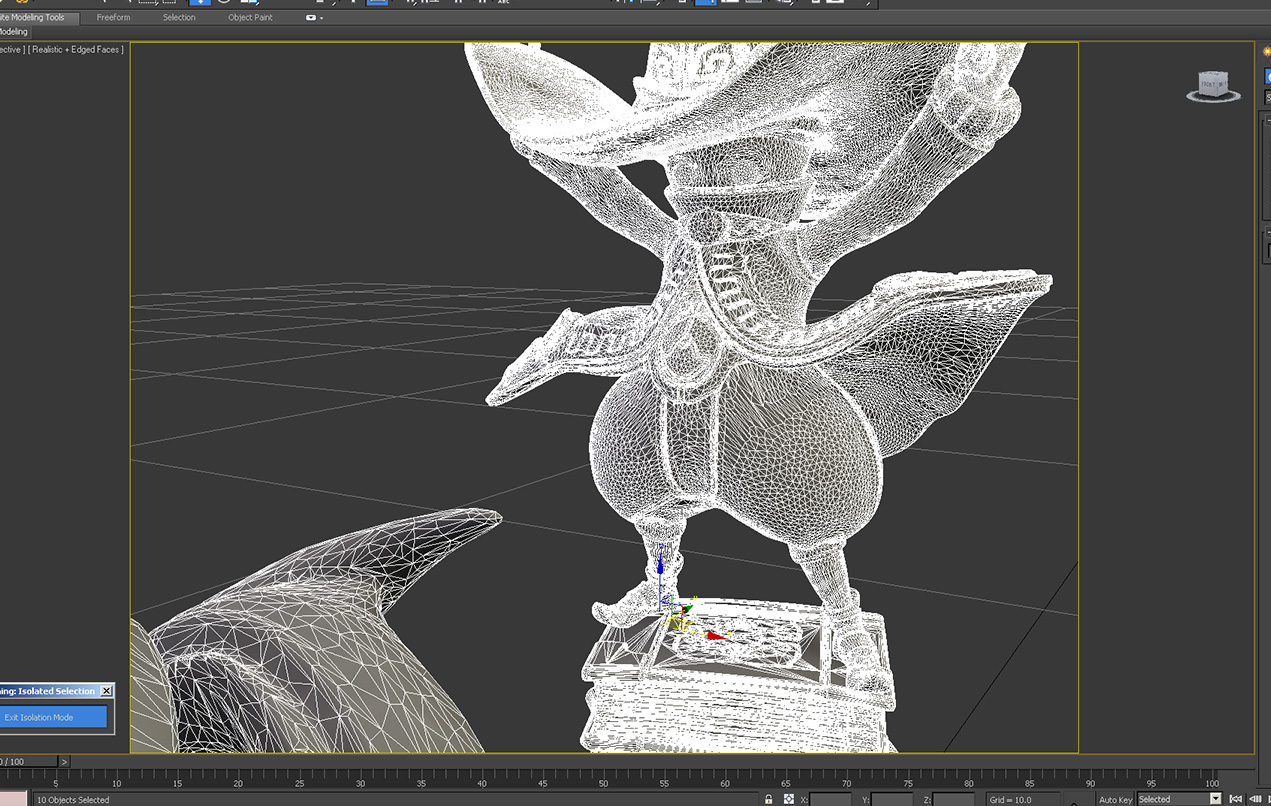Click the time slider next-frame arrow
1271x806 pixels.
point(64,762)
